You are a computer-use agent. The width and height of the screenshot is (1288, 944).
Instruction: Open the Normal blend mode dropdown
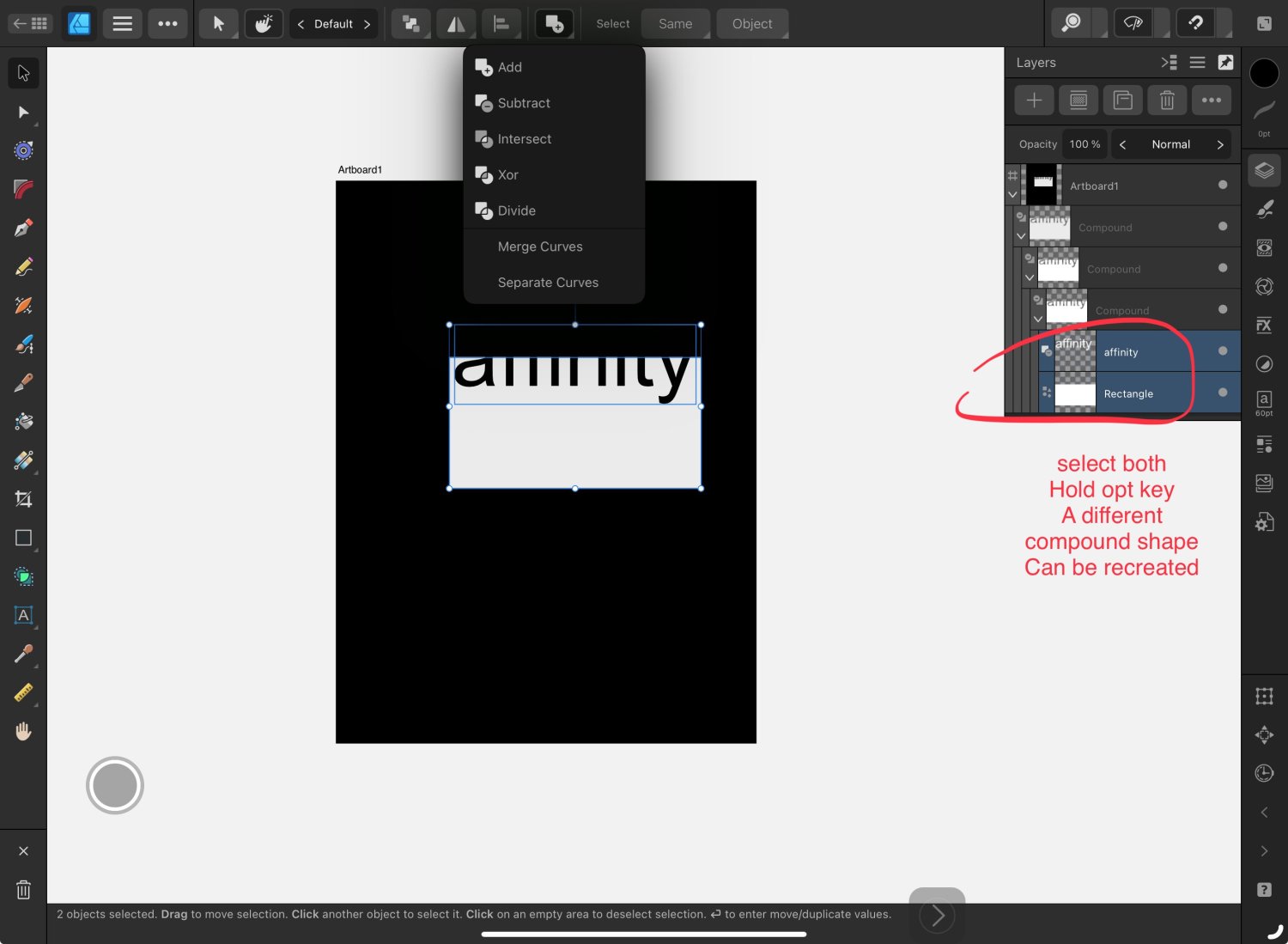[1170, 144]
